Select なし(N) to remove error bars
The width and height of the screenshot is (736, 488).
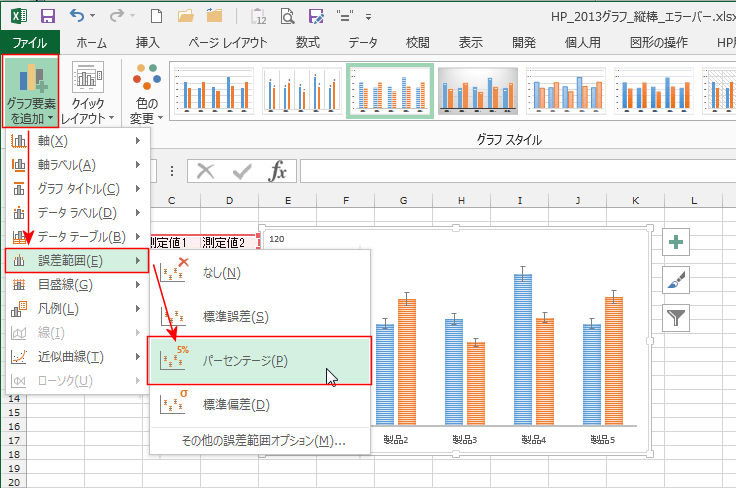(x=221, y=272)
